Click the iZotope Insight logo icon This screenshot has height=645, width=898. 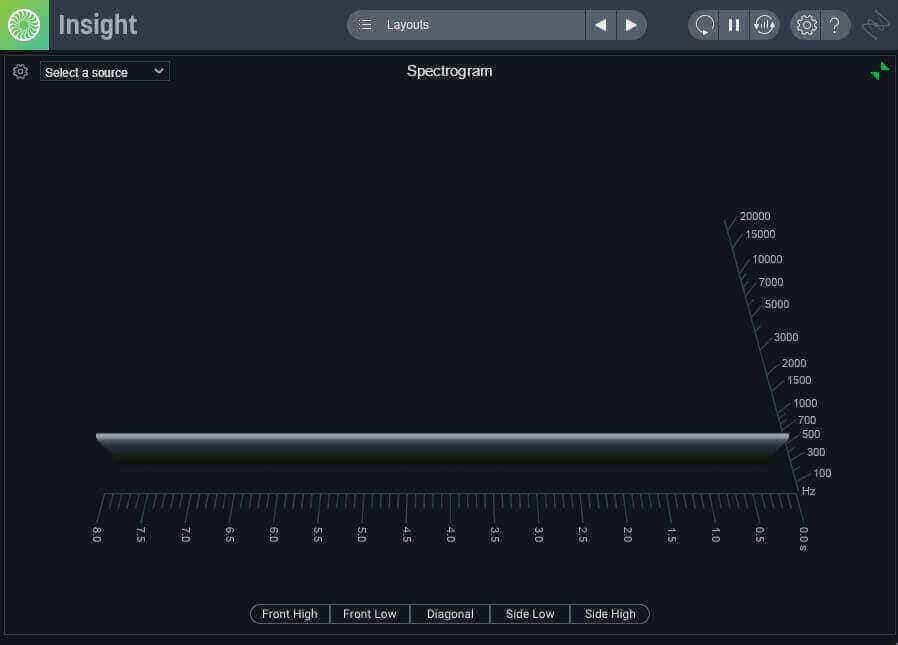[24, 25]
